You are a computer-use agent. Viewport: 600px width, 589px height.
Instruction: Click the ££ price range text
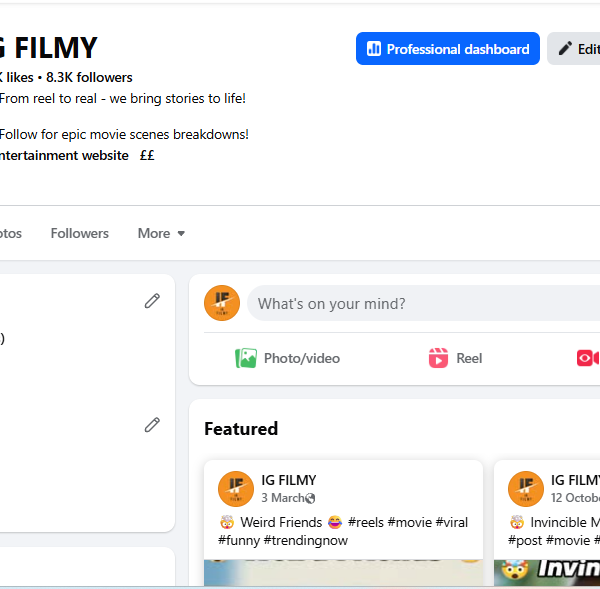[x=147, y=155]
